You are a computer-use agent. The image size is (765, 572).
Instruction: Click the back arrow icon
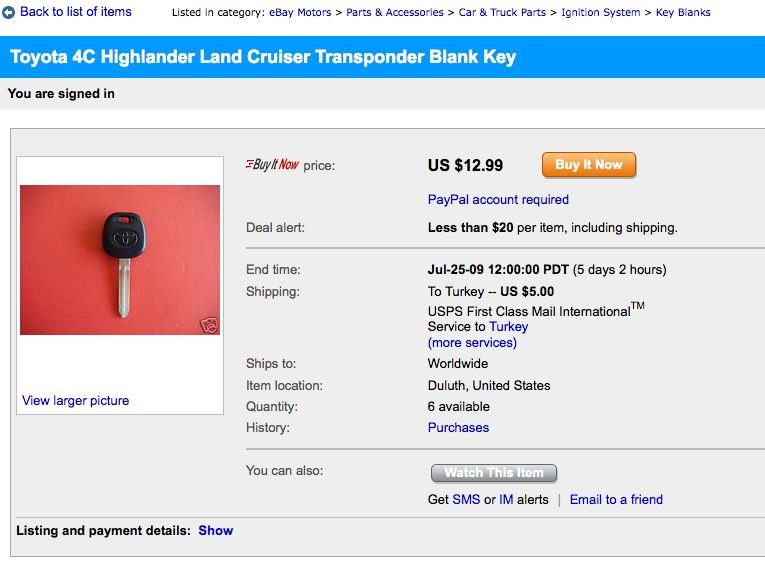coord(9,12)
